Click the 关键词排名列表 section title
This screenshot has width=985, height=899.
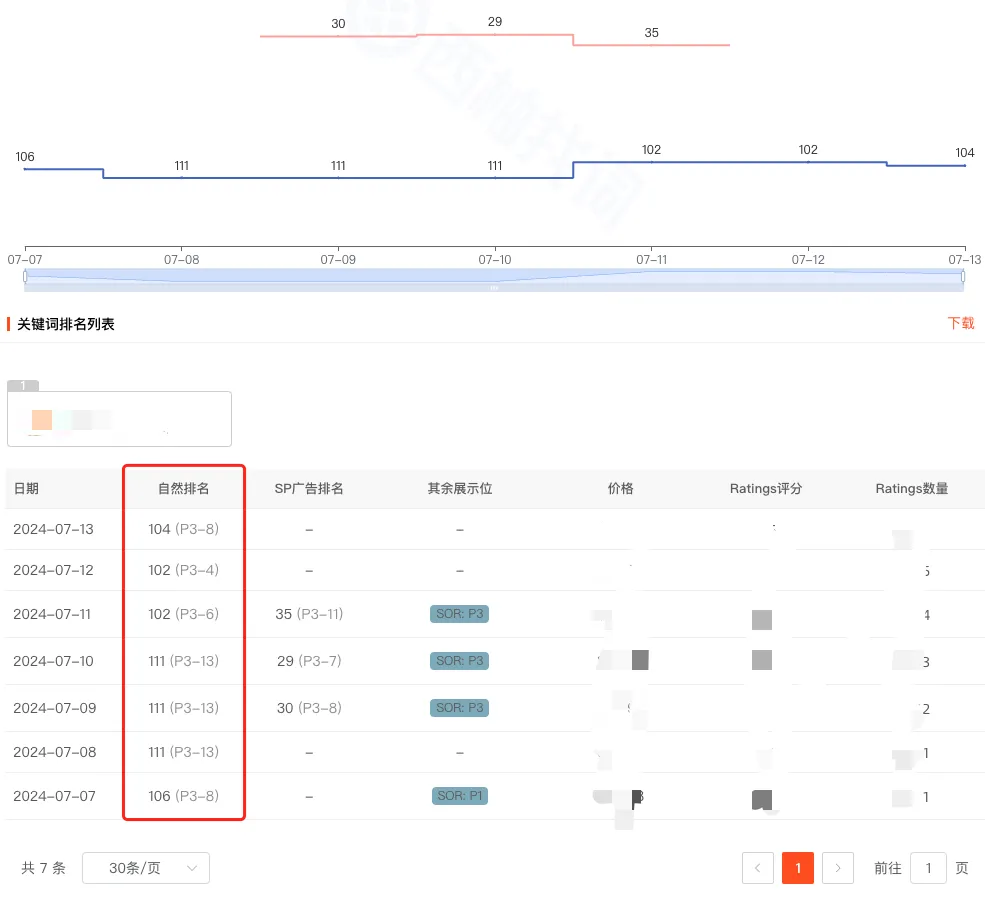pyautogui.click(x=65, y=324)
